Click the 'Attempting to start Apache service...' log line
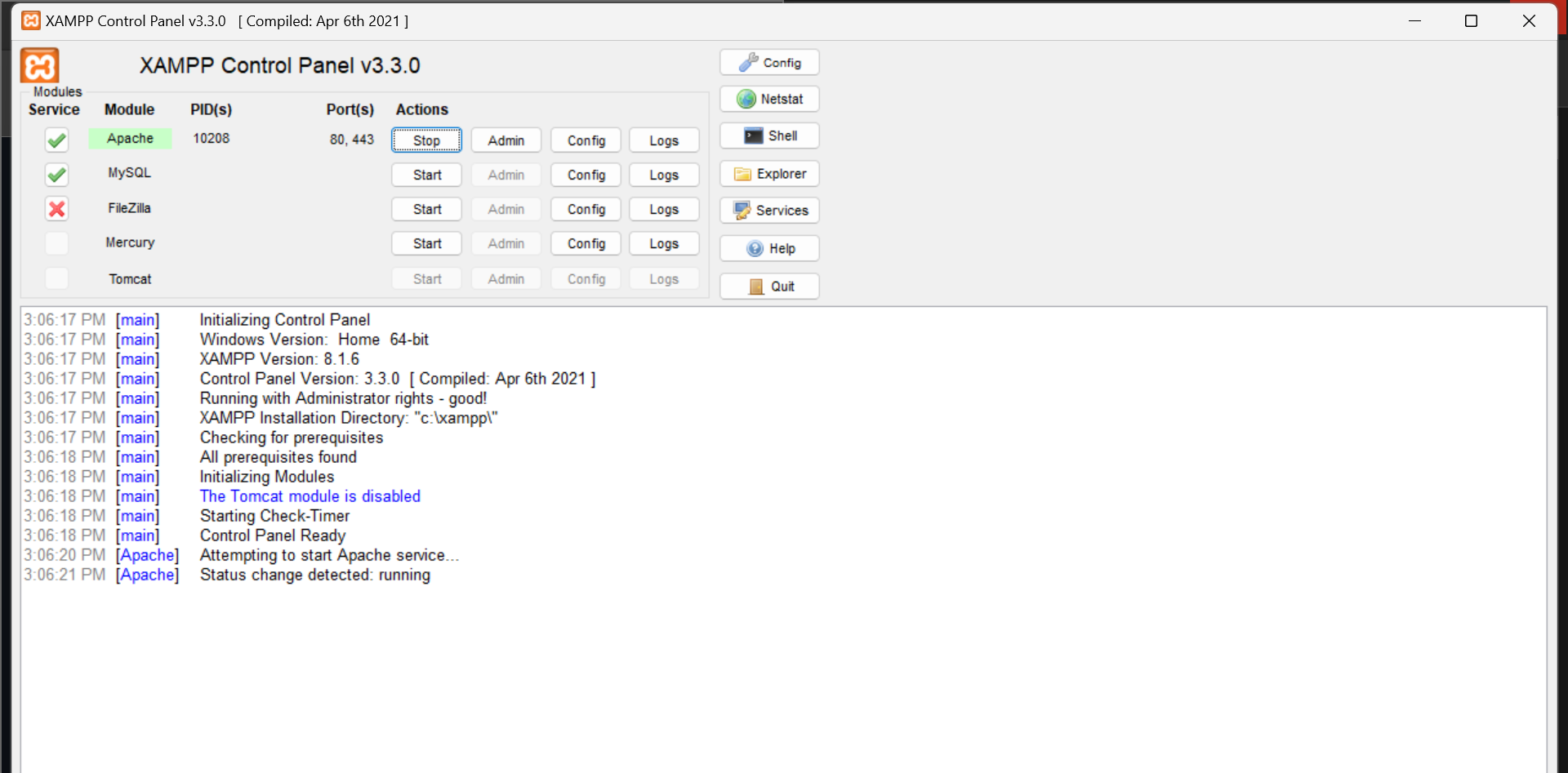Image resolution: width=1568 pixels, height=773 pixels. (x=330, y=555)
